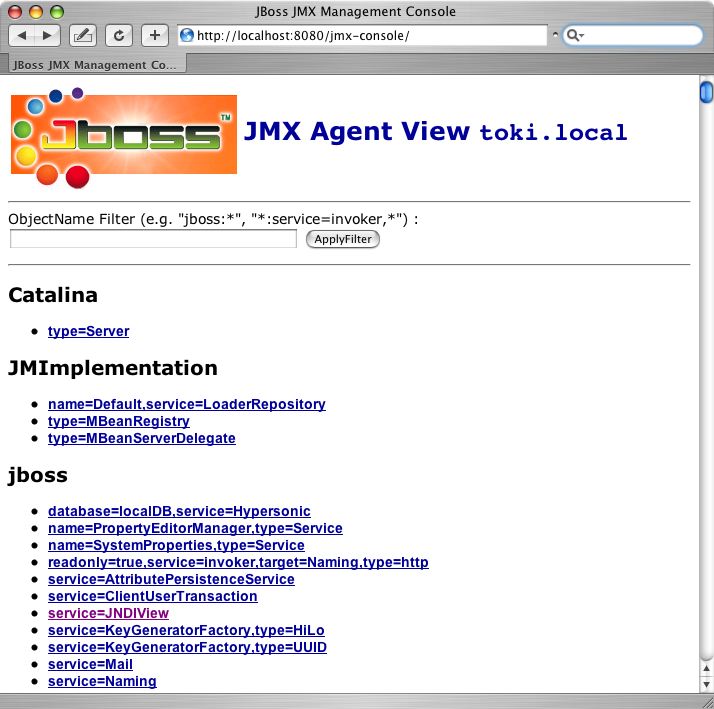This screenshot has width=714, height=709.
Task: Open name=SystemProperties,type=Service link
Action: coord(176,545)
